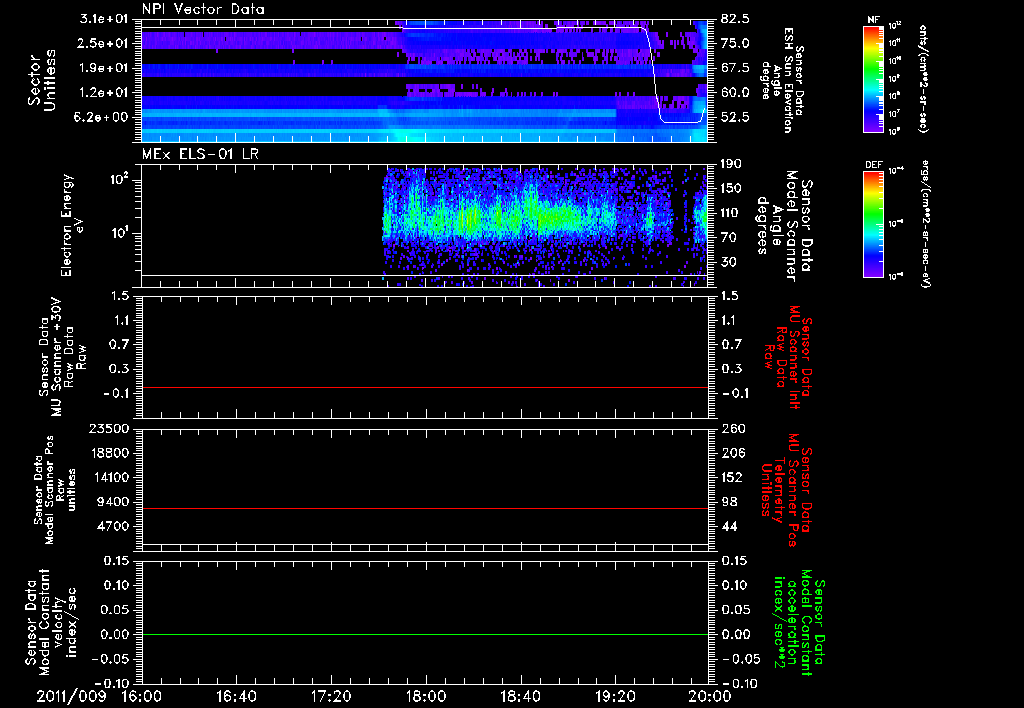Click the 82.5 degree tick value
The height and width of the screenshot is (708, 1024).
coord(735,19)
